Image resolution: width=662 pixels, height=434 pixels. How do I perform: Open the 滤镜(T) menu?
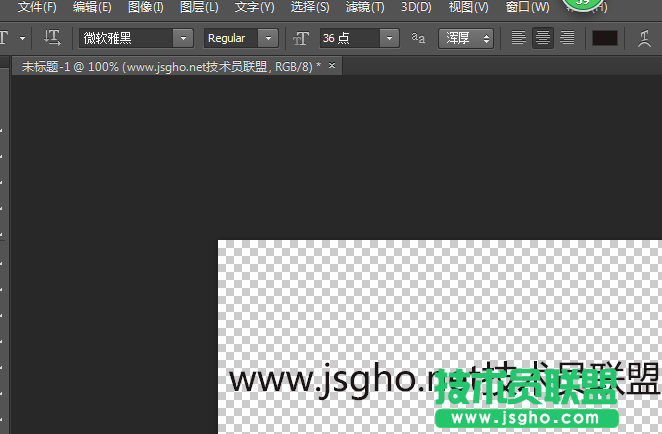pos(365,7)
